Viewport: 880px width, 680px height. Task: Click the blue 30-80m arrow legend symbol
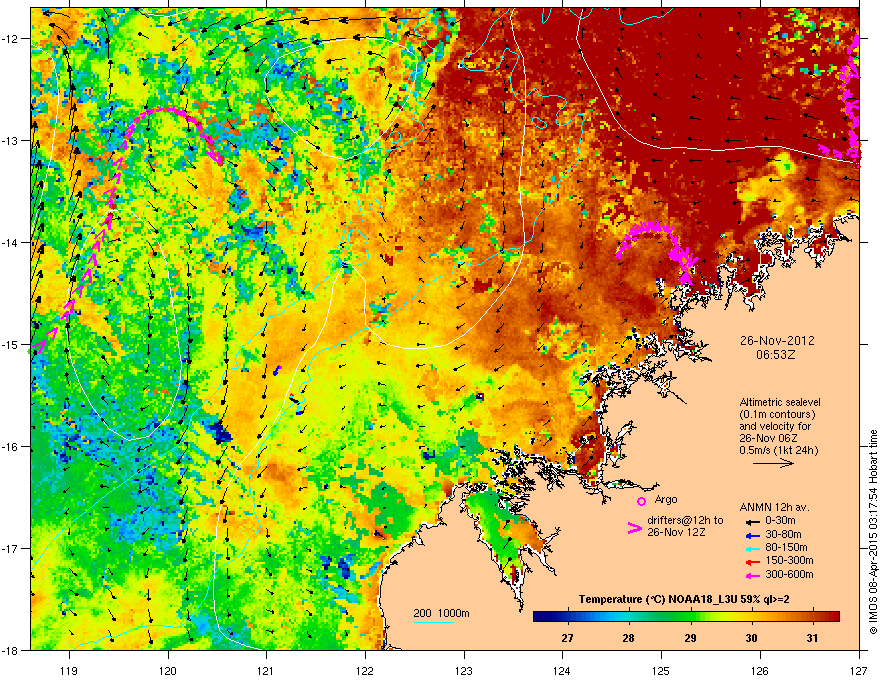click(x=753, y=535)
